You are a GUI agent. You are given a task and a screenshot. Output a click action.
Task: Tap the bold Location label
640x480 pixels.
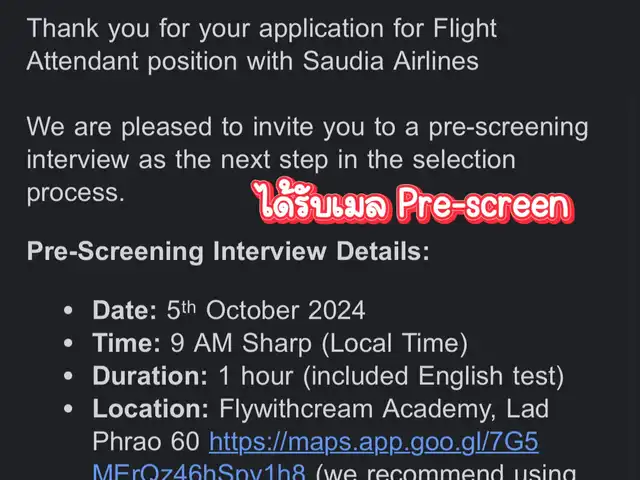(x=151, y=409)
